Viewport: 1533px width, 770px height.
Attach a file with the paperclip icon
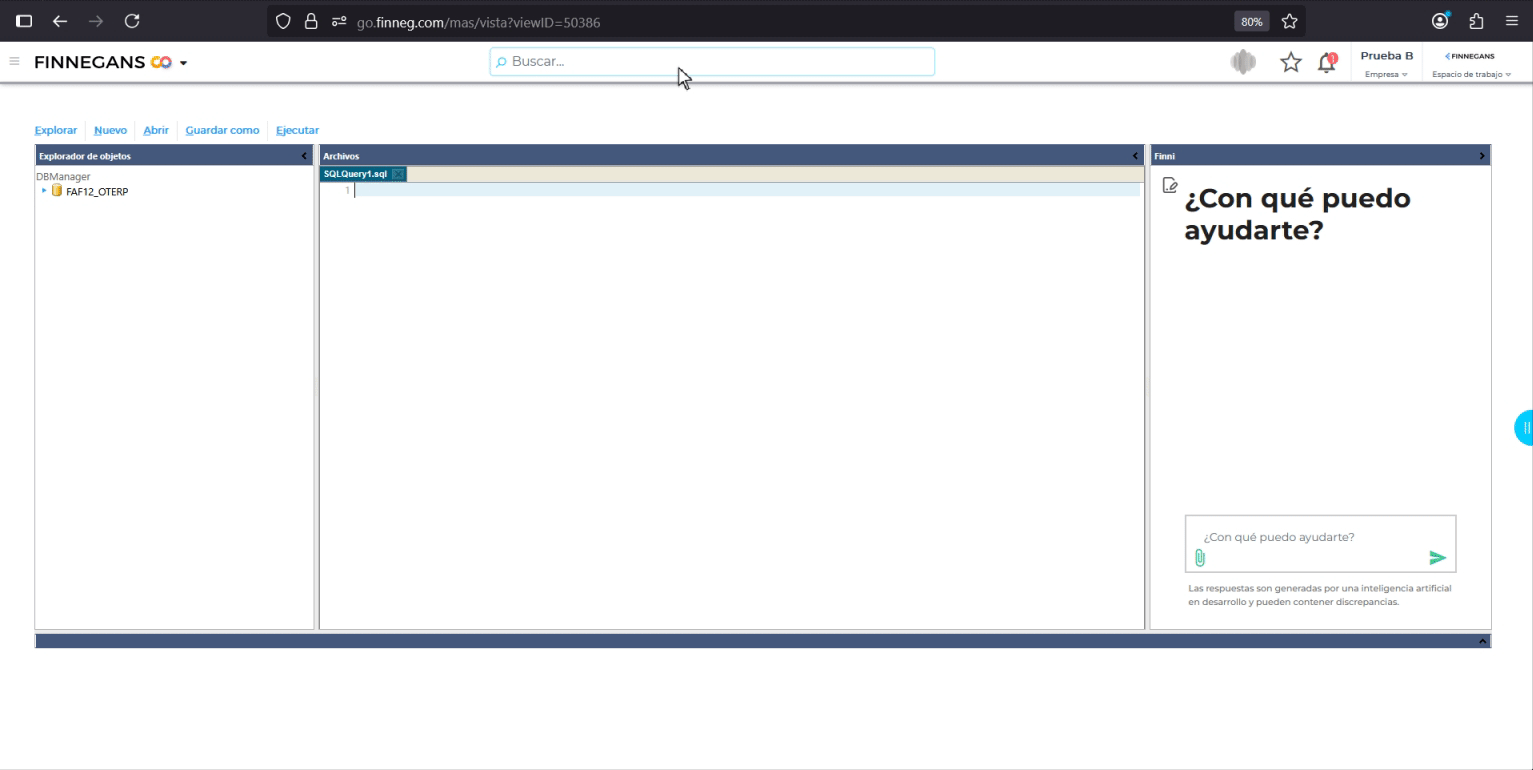tap(1200, 558)
